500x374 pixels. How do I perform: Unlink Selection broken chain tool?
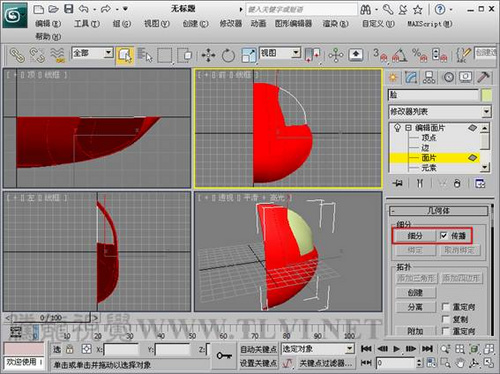37,55
